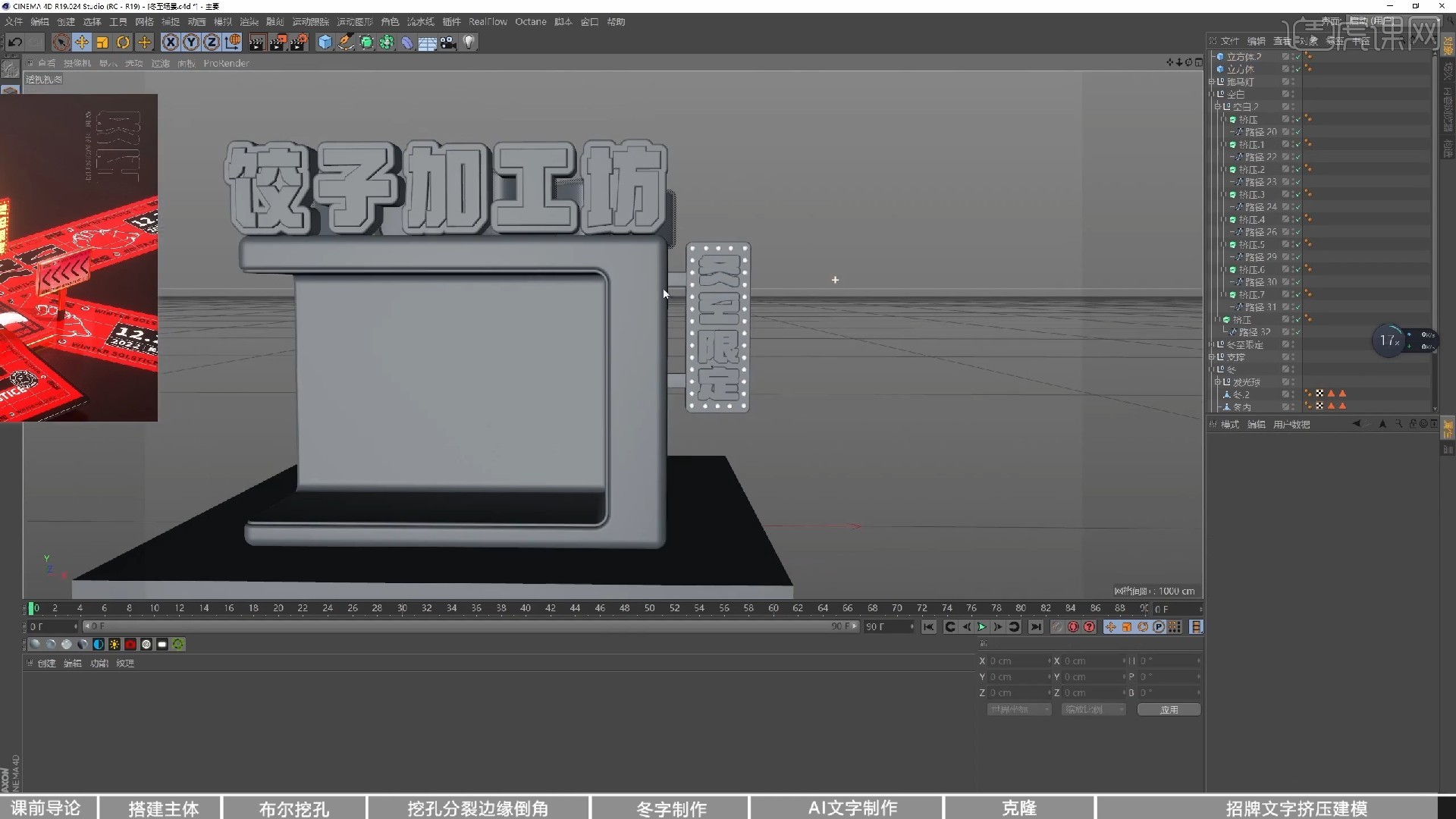Click the Undo arrow icon
This screenshot has height=819, width=1456.
[x=14, y=42]
